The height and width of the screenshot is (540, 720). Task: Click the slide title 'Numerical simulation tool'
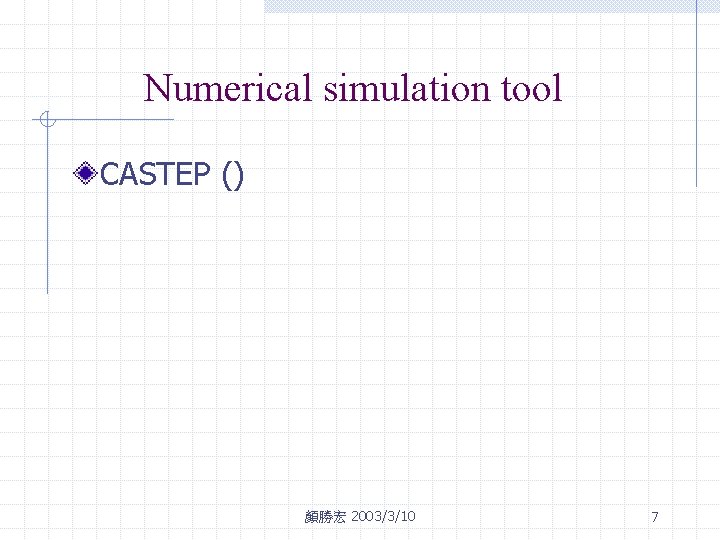[x=353, y=87]
